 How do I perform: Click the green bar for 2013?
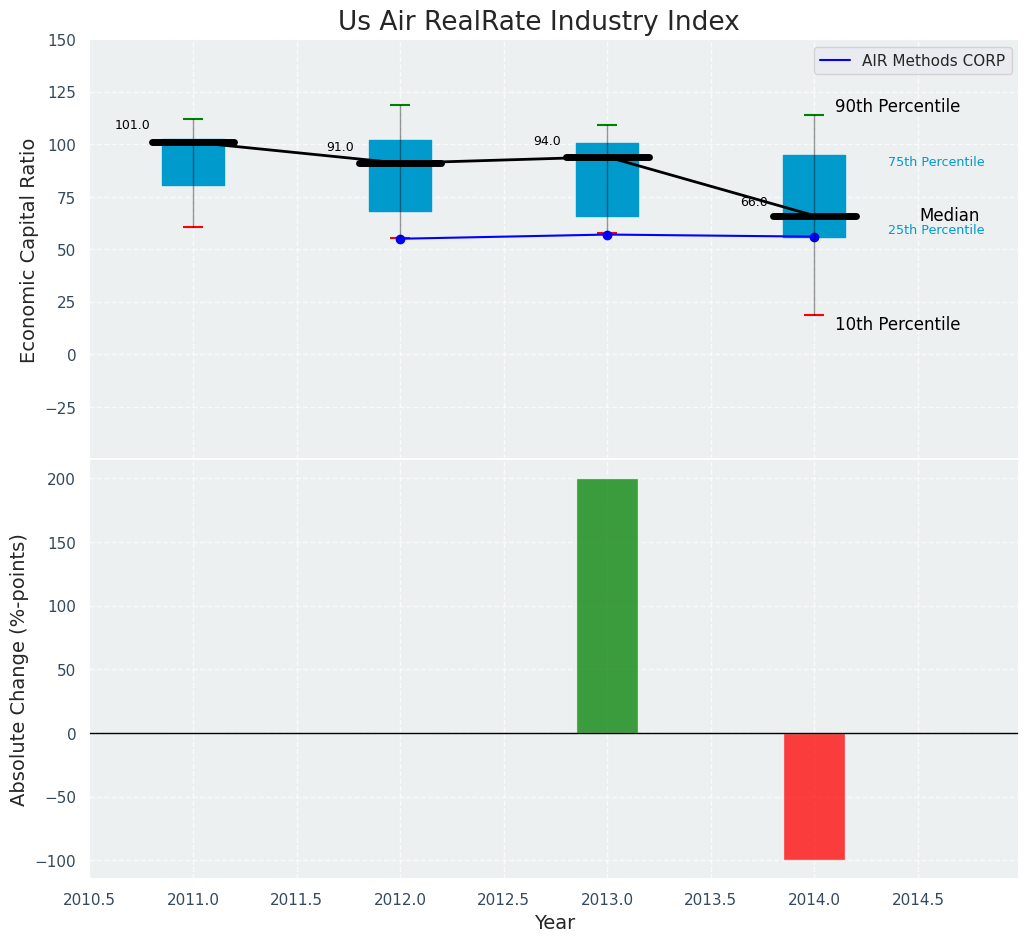607,606
